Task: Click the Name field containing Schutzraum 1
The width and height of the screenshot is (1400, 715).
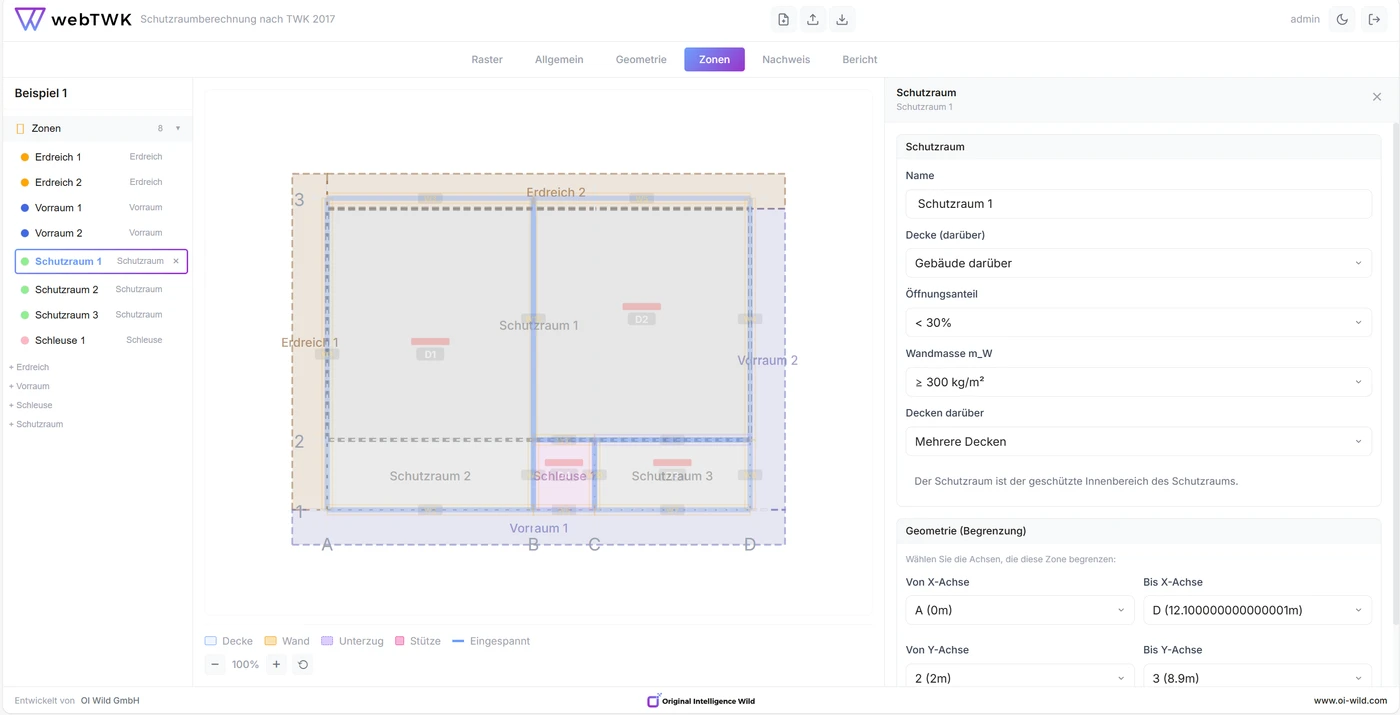Action: [1138, 204]
